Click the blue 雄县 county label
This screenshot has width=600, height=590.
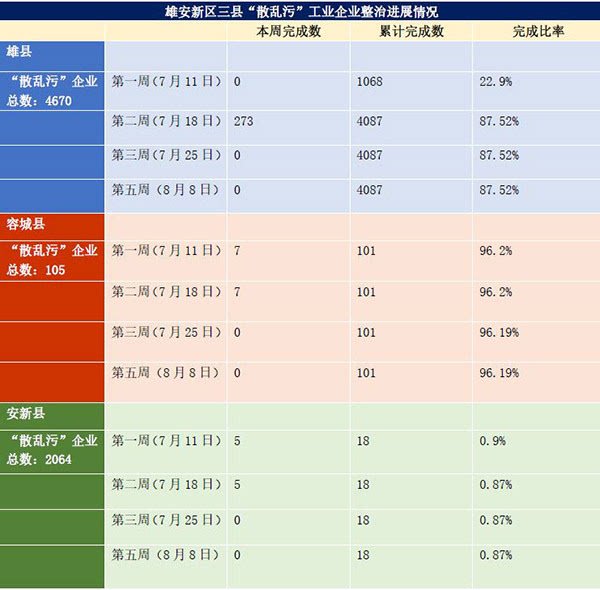[x=19, y=52]
